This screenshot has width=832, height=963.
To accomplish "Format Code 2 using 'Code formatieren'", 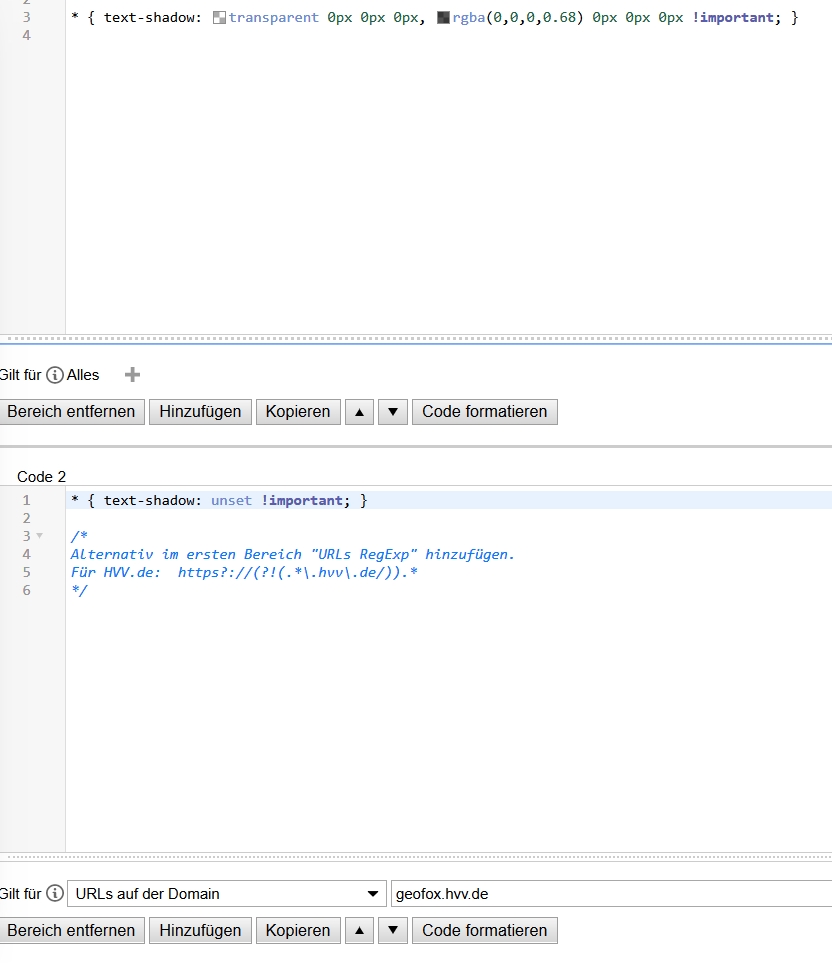I will [484, 931].
